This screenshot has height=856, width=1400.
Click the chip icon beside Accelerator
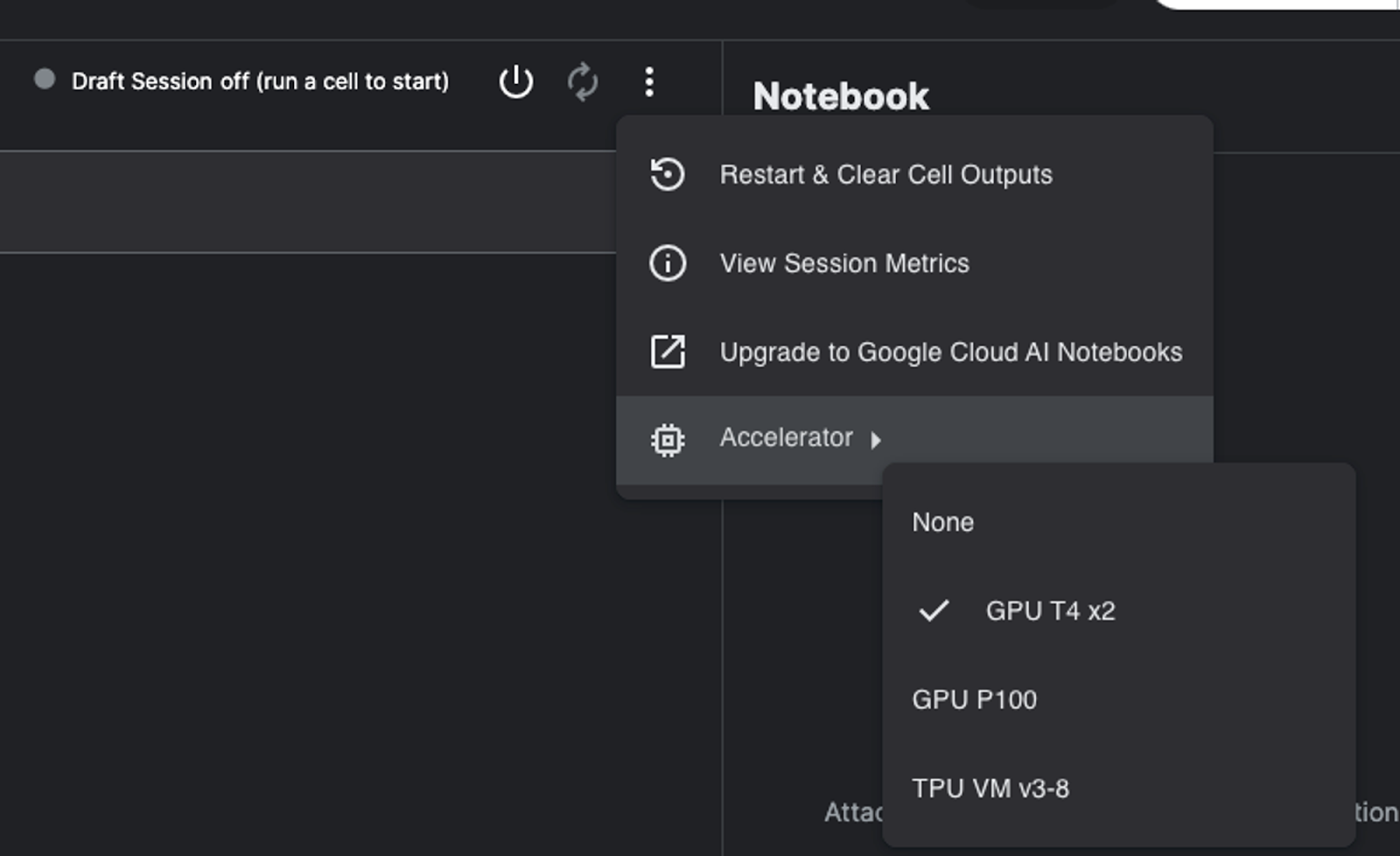668,439
